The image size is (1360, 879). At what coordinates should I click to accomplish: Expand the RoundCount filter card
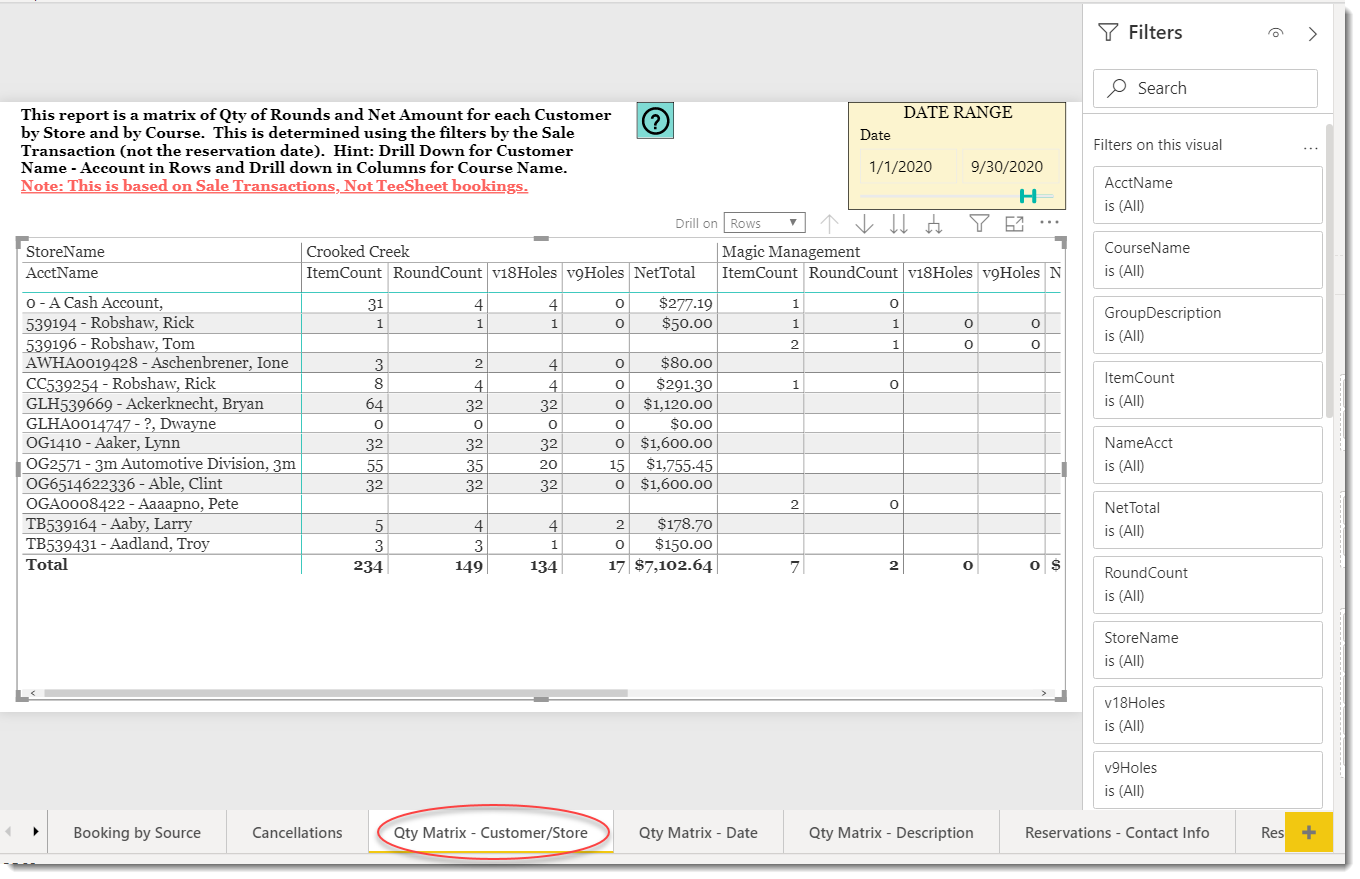click(1207, 584)
